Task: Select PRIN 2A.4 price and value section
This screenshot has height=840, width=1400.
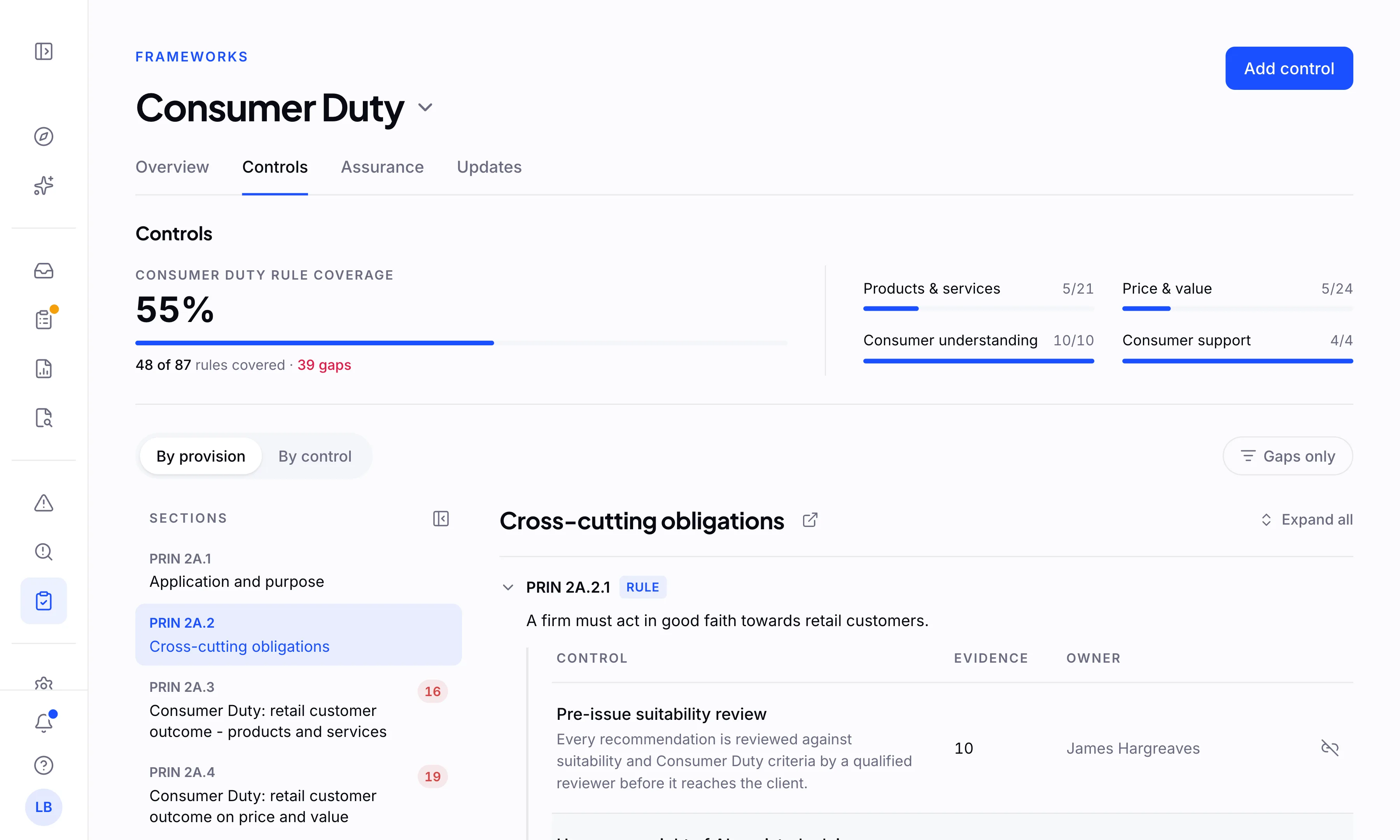Action: pos(298,795)
